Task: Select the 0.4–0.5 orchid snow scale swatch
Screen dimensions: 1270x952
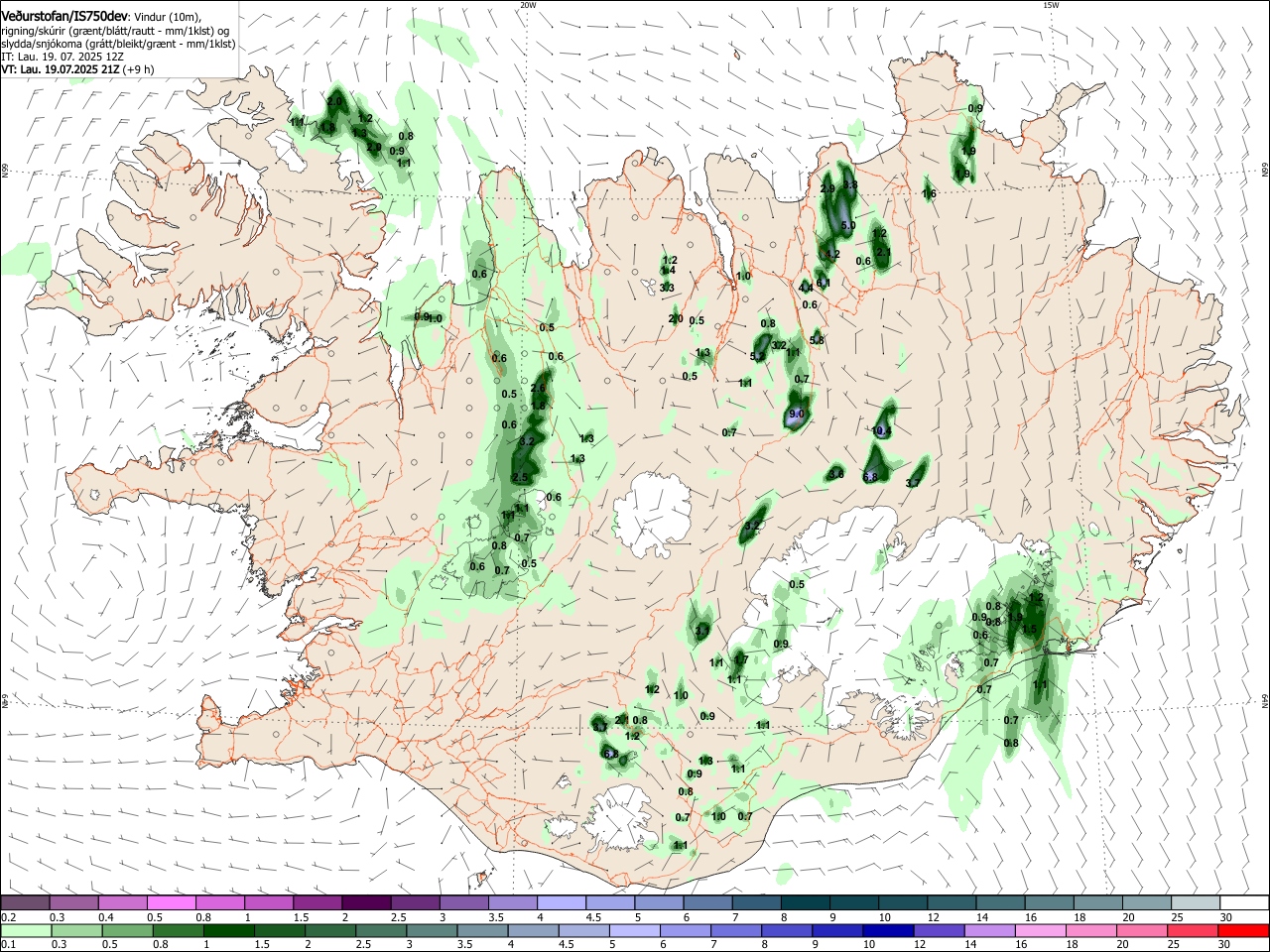Action: (x=123, y=903)
